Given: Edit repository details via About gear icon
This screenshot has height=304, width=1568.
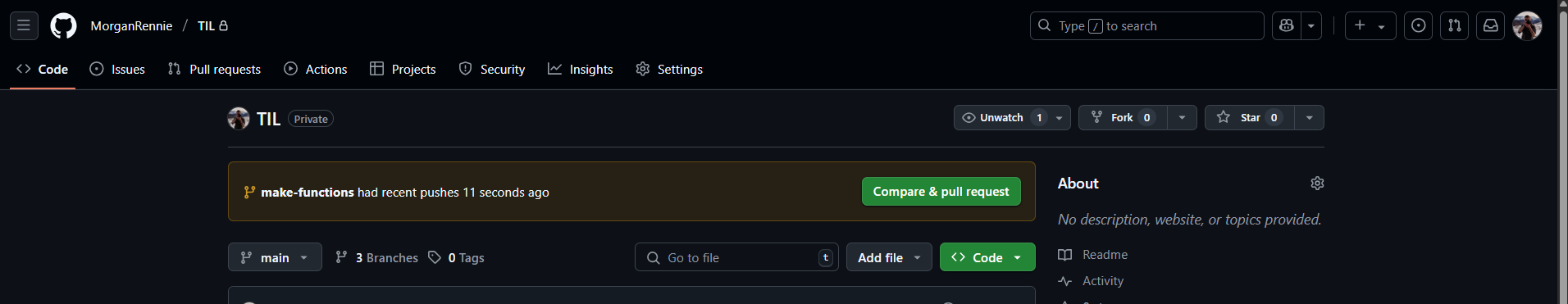Looking at the screenshot, I should pyautogui.click(x=1317, y=184).
